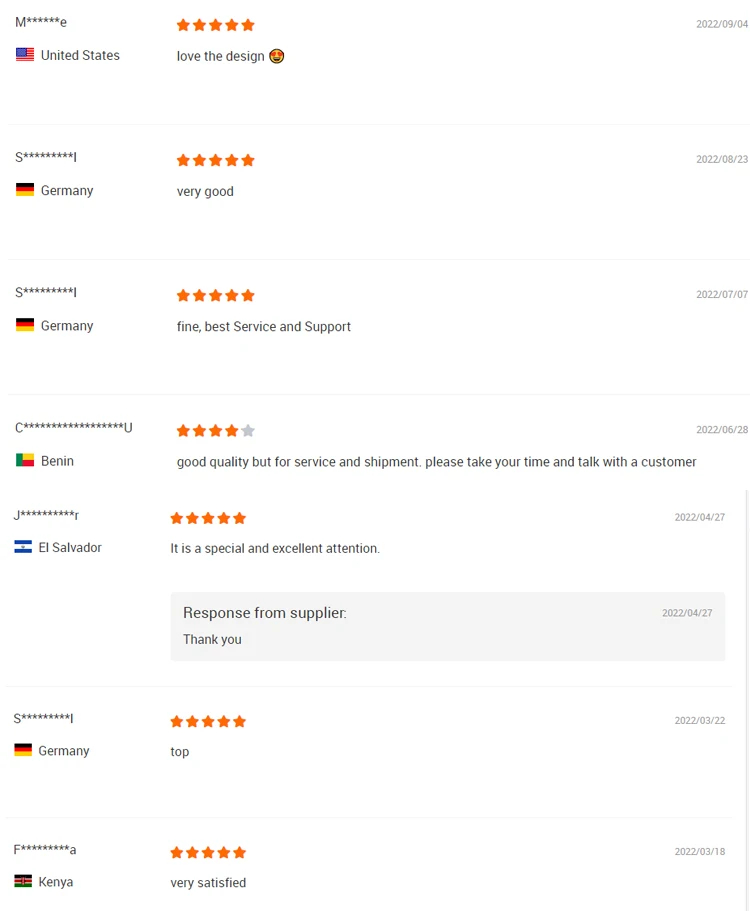The width and height of the screenshot is (750, 911).
Task: Select the Germany flag by the 2022/07/07 review
Action: (25, 325)
